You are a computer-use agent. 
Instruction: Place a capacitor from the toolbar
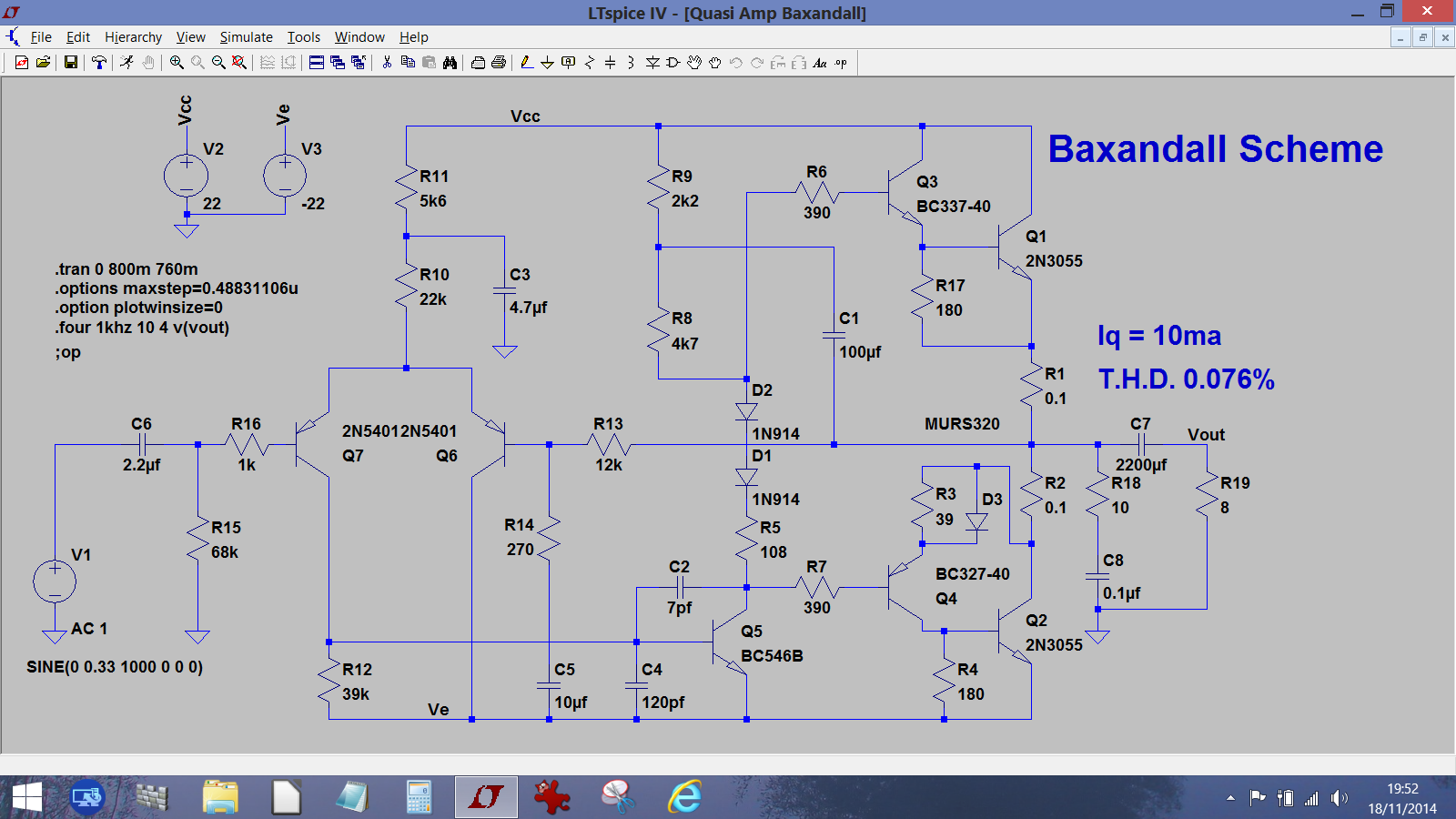click(610, 62)
